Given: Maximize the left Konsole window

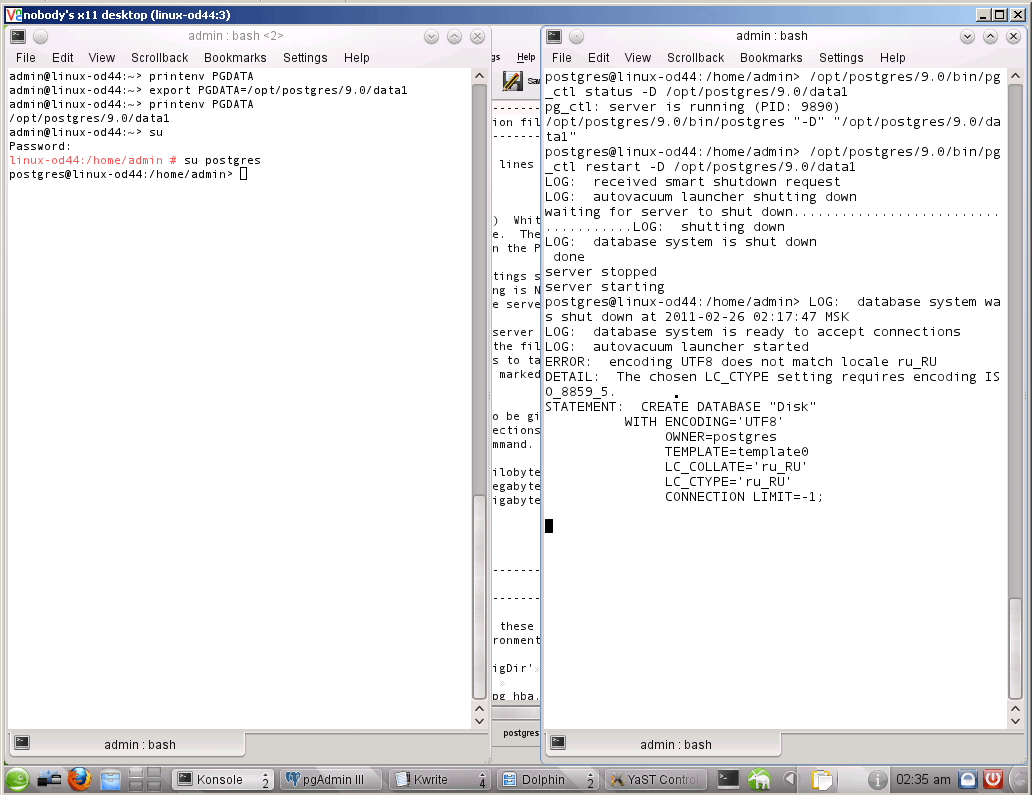Looking at the screenshot, I should (454, 37).
